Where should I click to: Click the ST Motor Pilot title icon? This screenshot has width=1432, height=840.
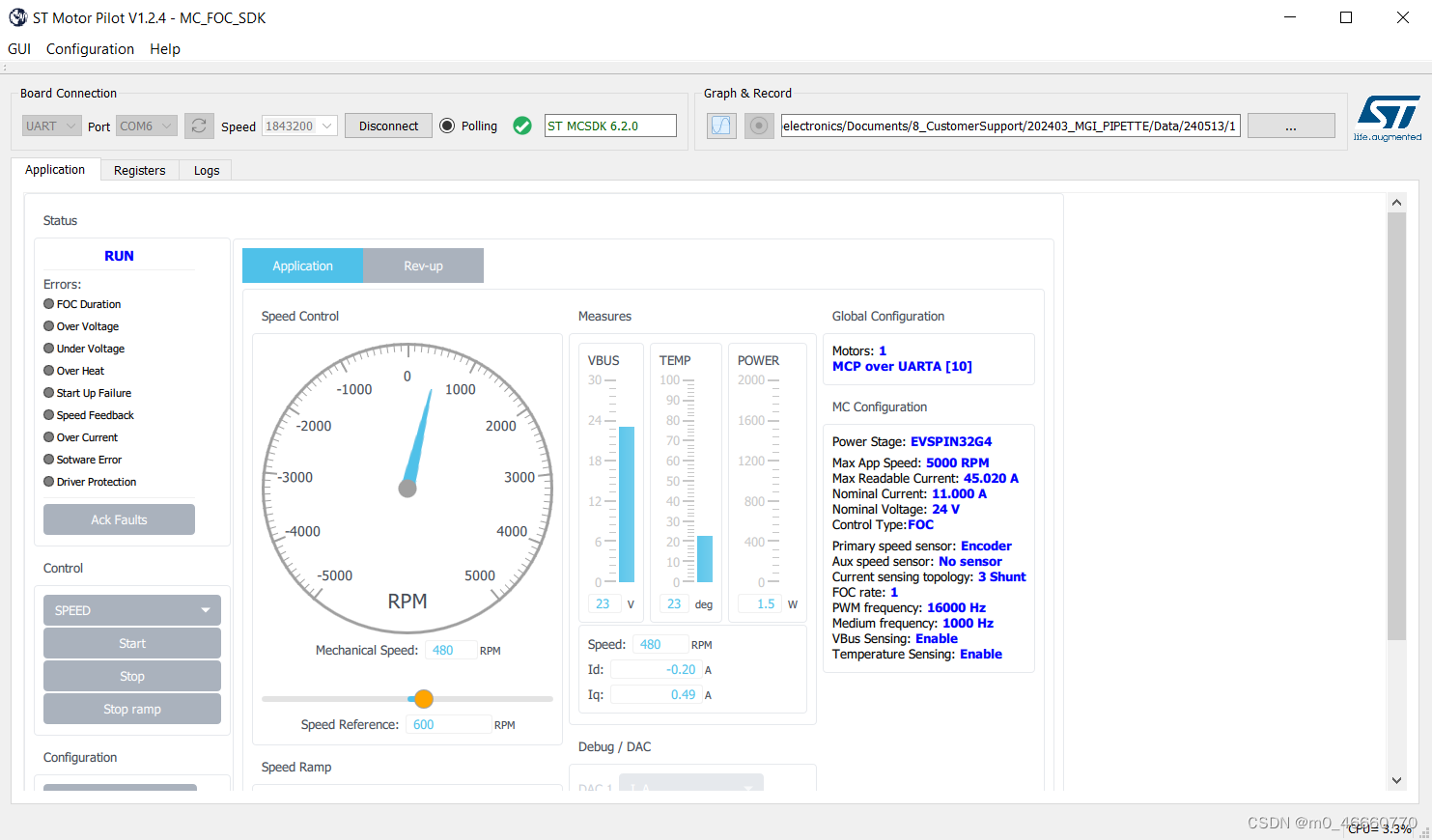click(x=17, y=17)
